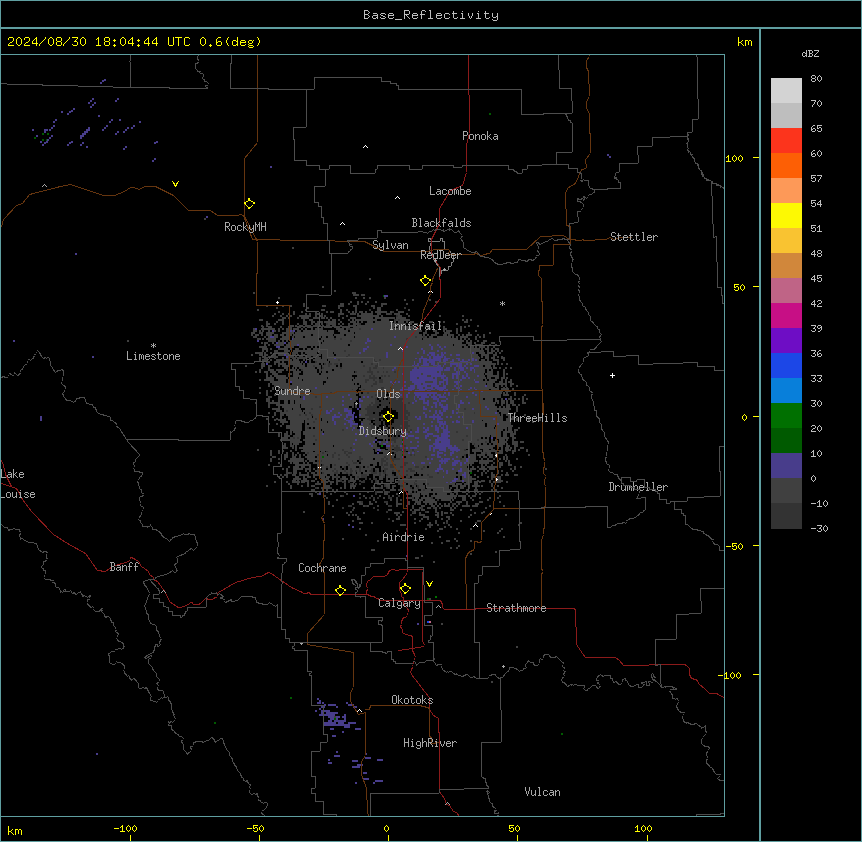The image size is (862, 842).
Task: Click the Sylvan label
Action: [390, 245]
